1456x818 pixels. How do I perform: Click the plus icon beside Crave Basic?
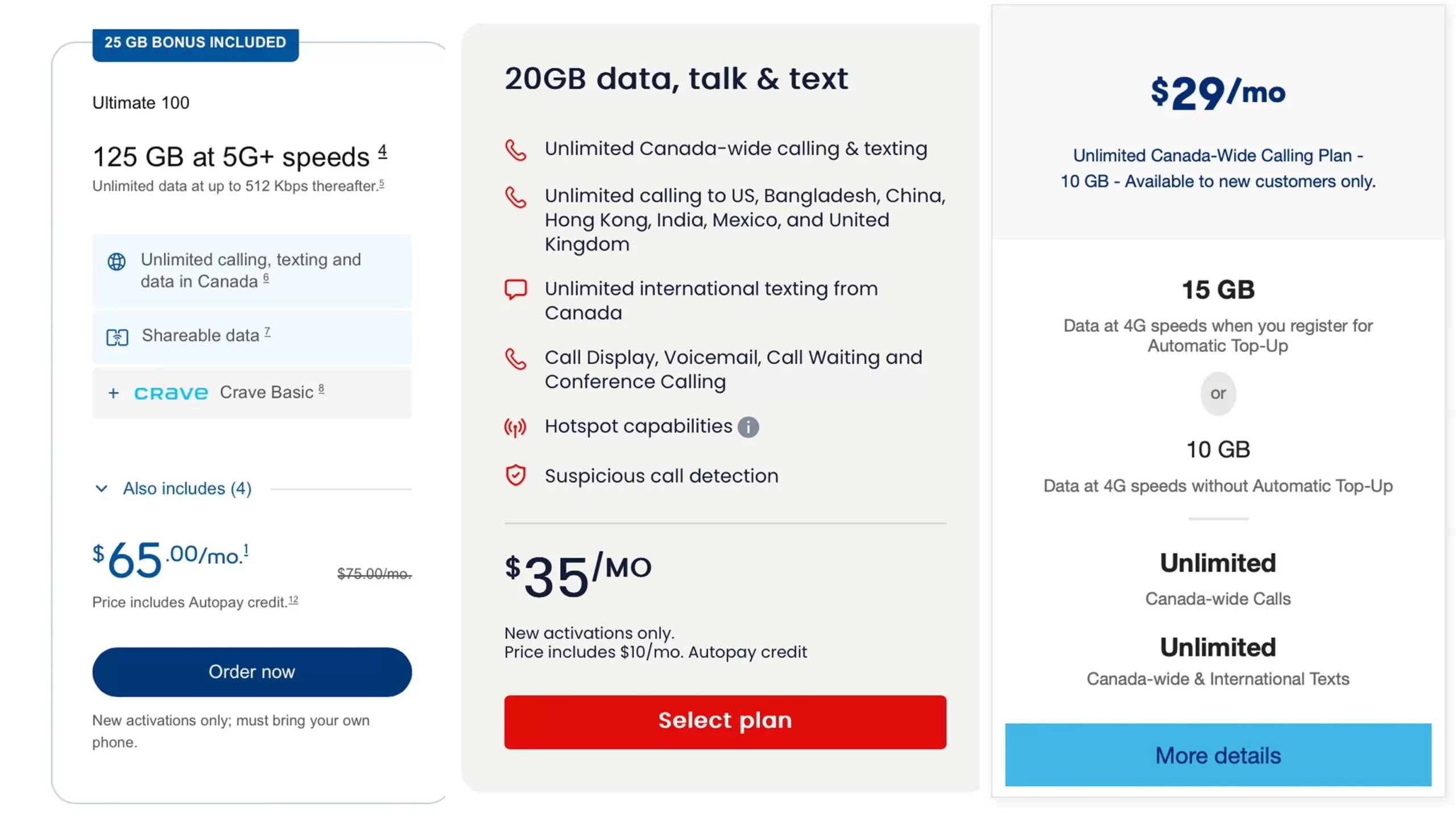coord(114,393)
